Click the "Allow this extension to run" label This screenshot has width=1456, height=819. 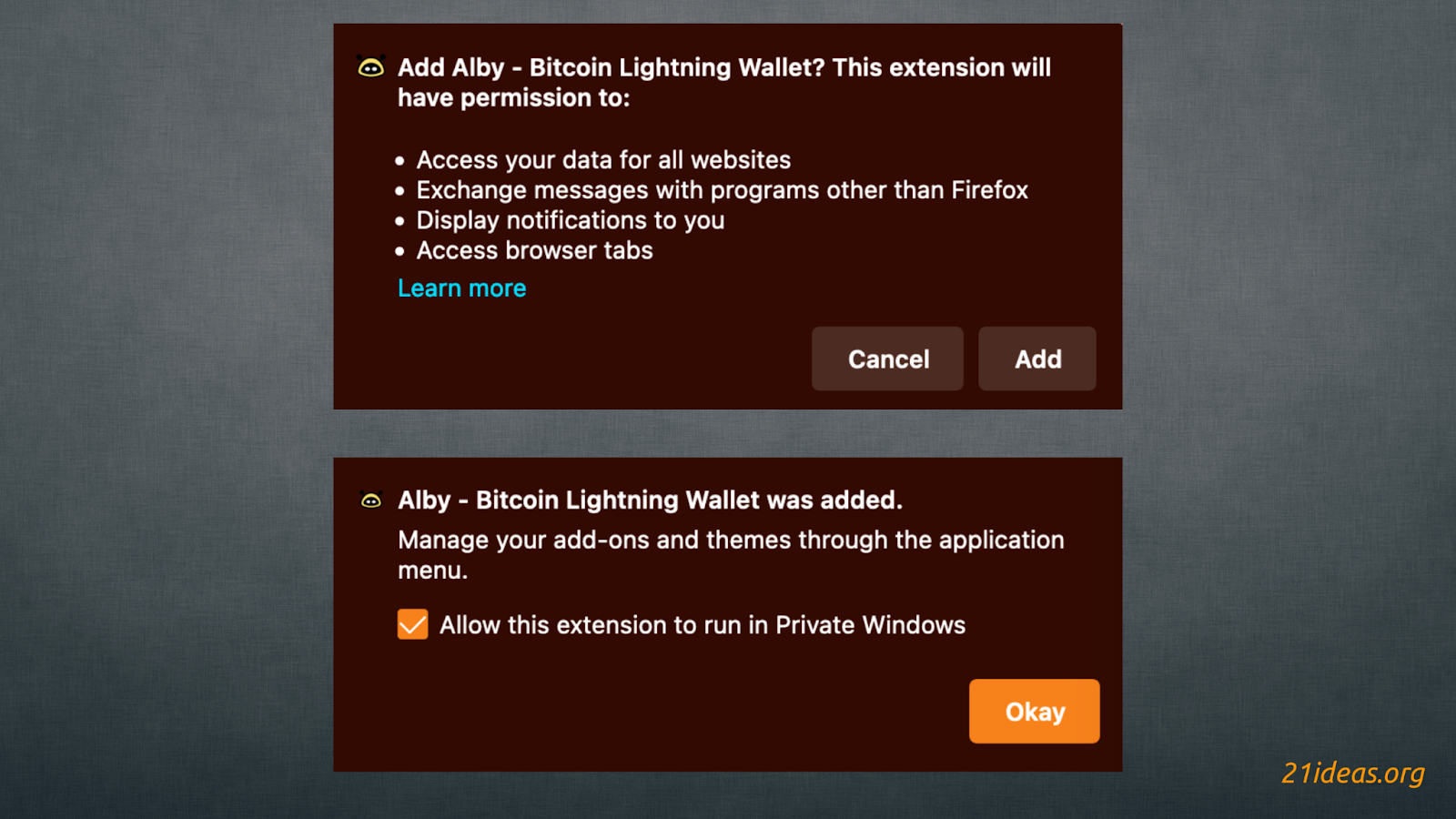point(702,625)
